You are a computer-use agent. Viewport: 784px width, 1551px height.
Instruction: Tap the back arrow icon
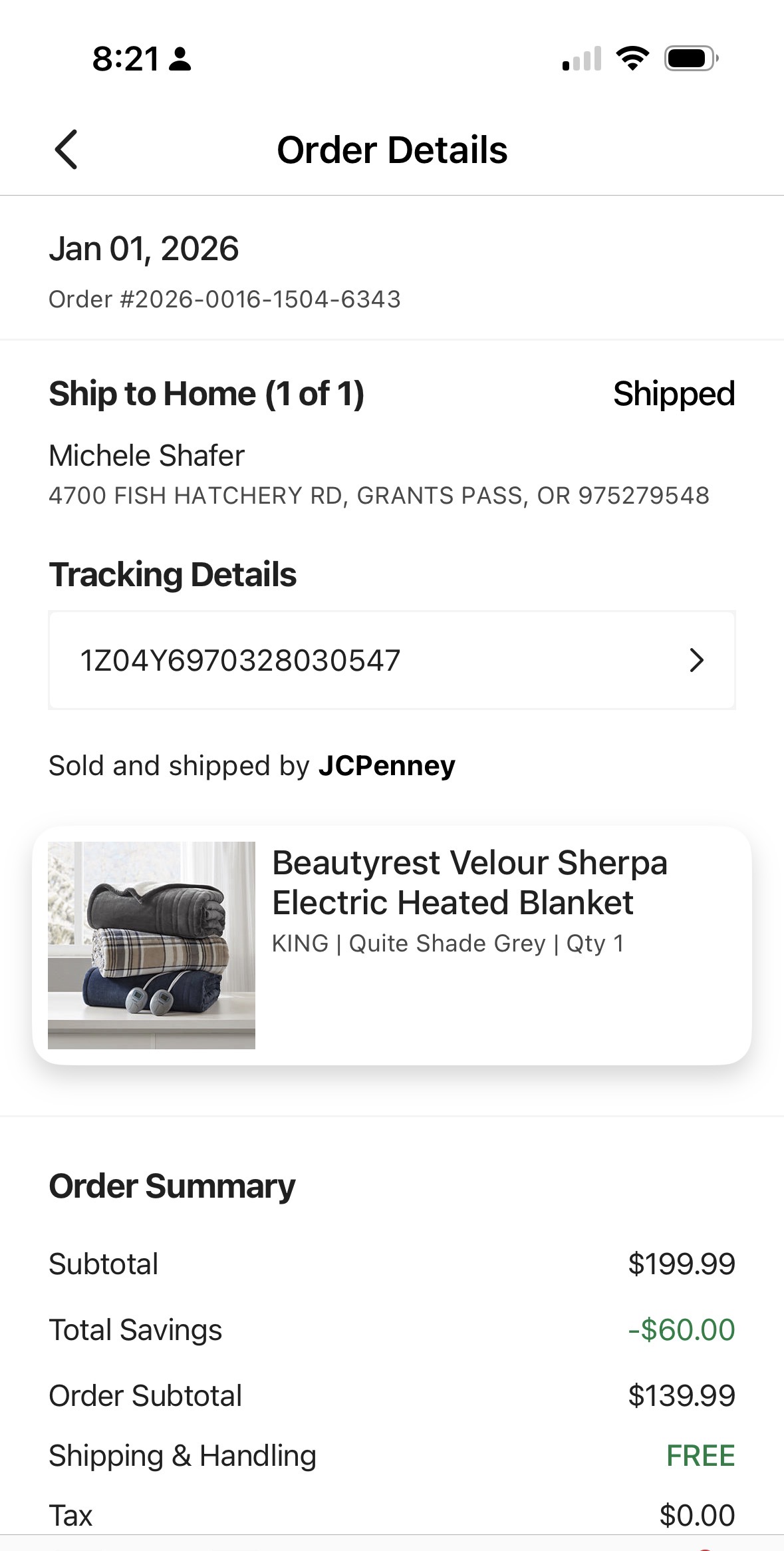(x=66, y=149)
